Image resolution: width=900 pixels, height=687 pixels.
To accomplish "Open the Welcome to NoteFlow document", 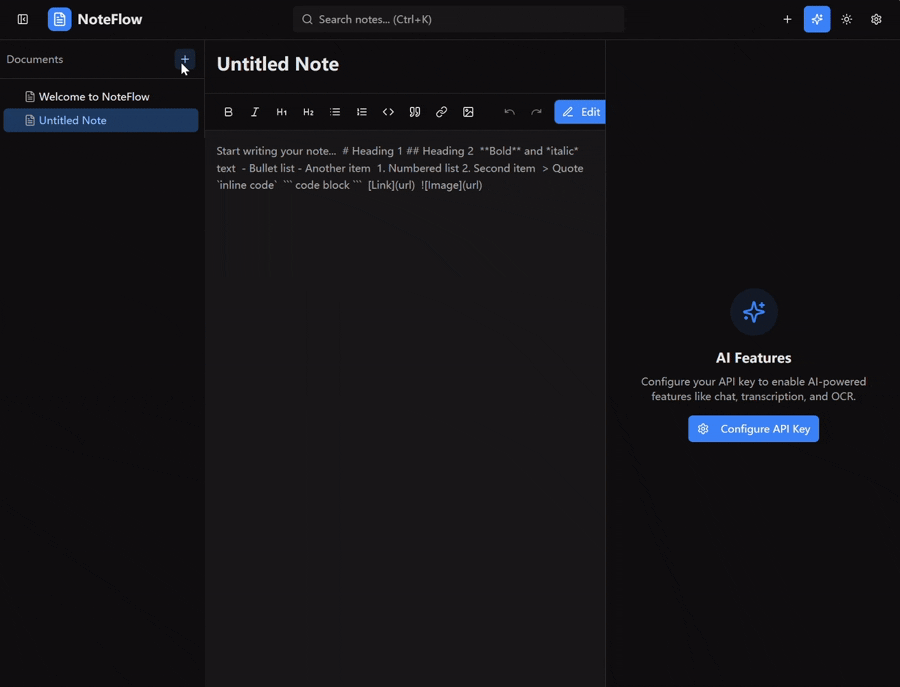I will tap(94, 97).
